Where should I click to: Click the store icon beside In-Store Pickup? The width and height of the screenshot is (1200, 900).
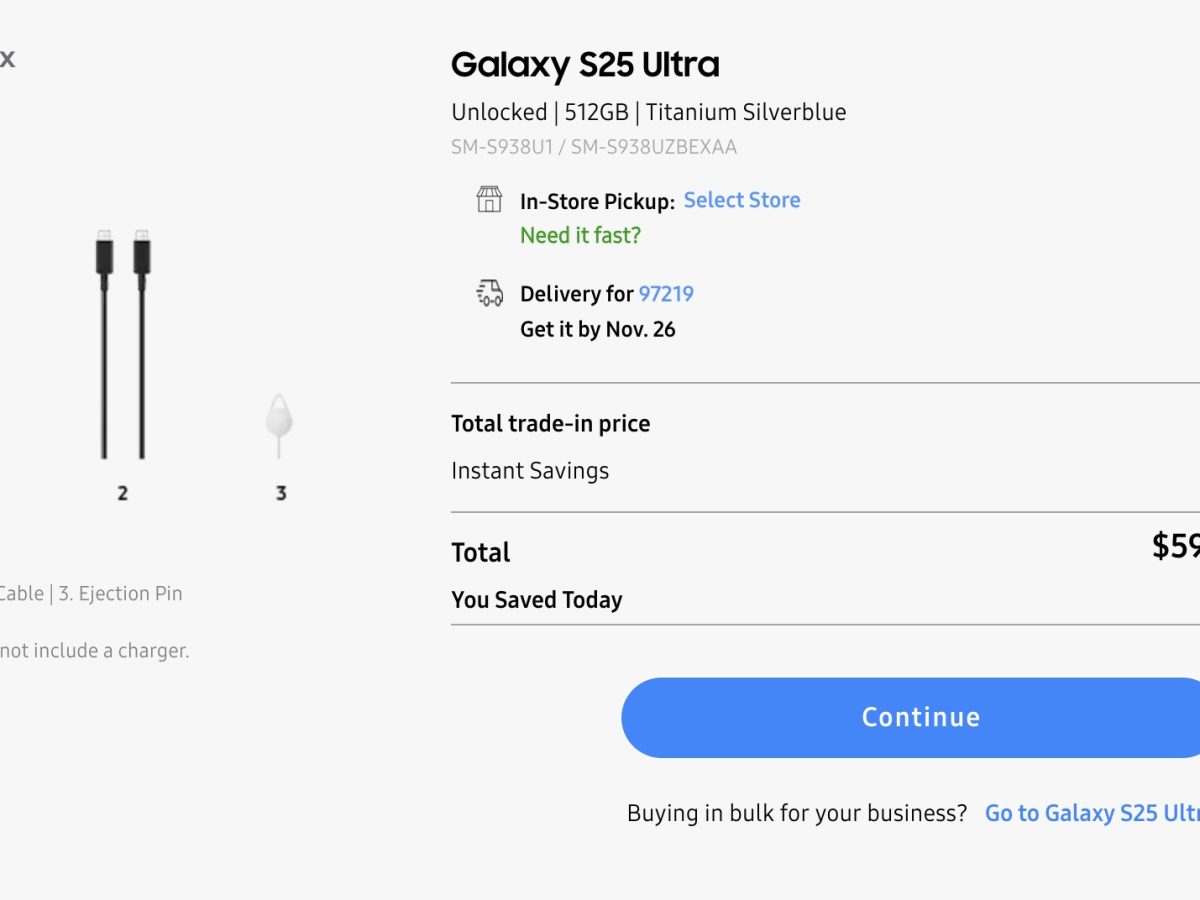[x=489, y=200]
